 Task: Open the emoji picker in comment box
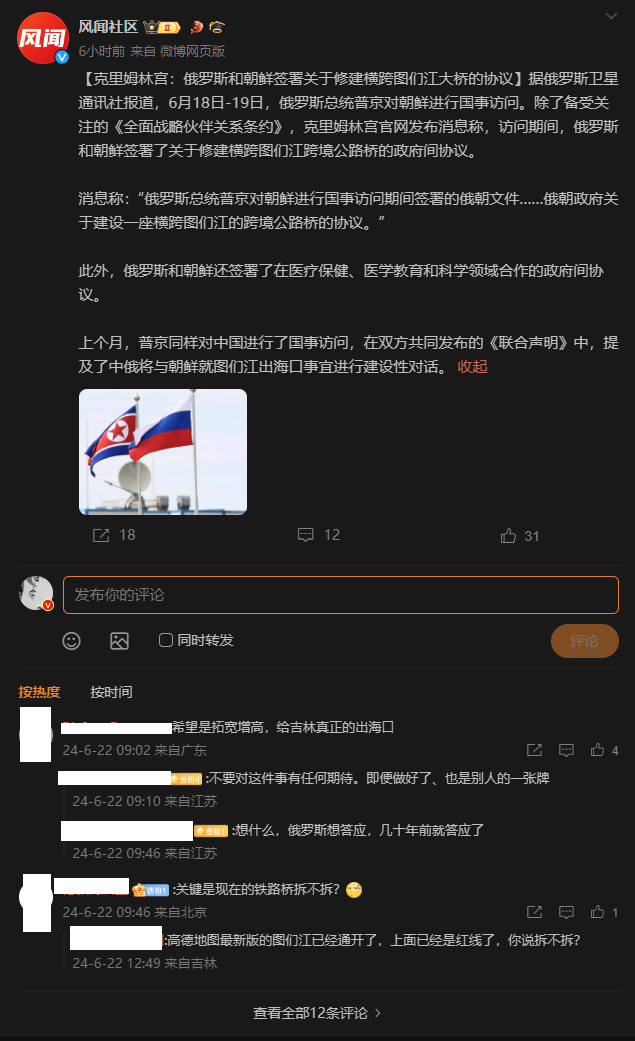point(72,641)
